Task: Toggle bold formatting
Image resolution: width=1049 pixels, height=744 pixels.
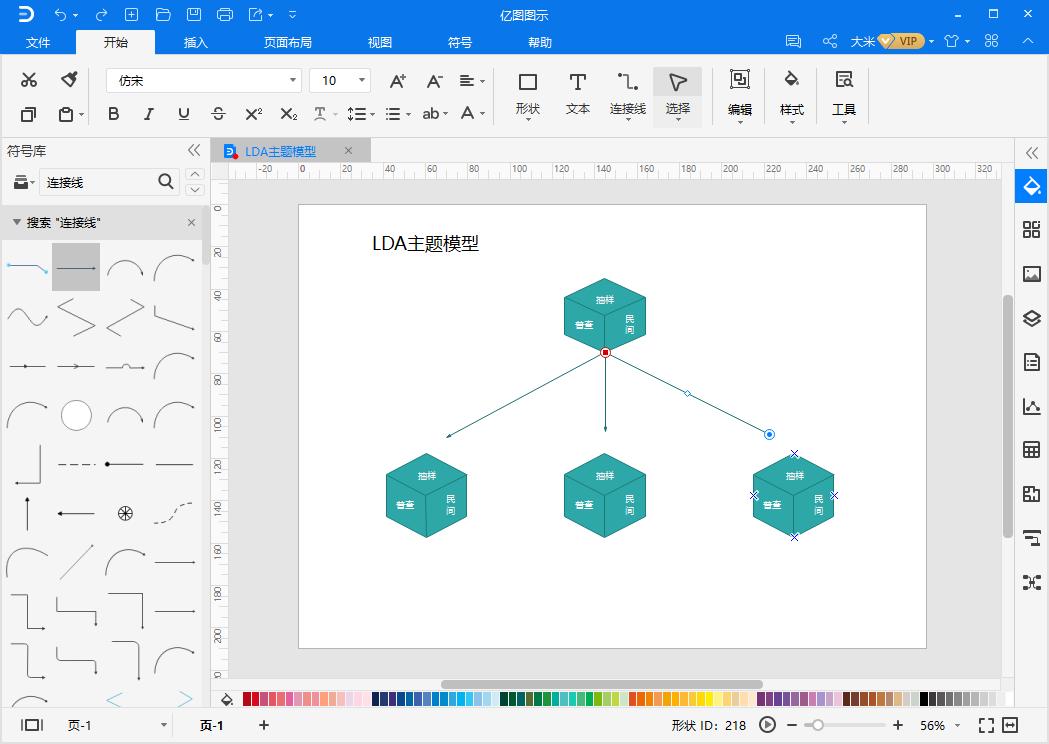Action: [113, 114]
